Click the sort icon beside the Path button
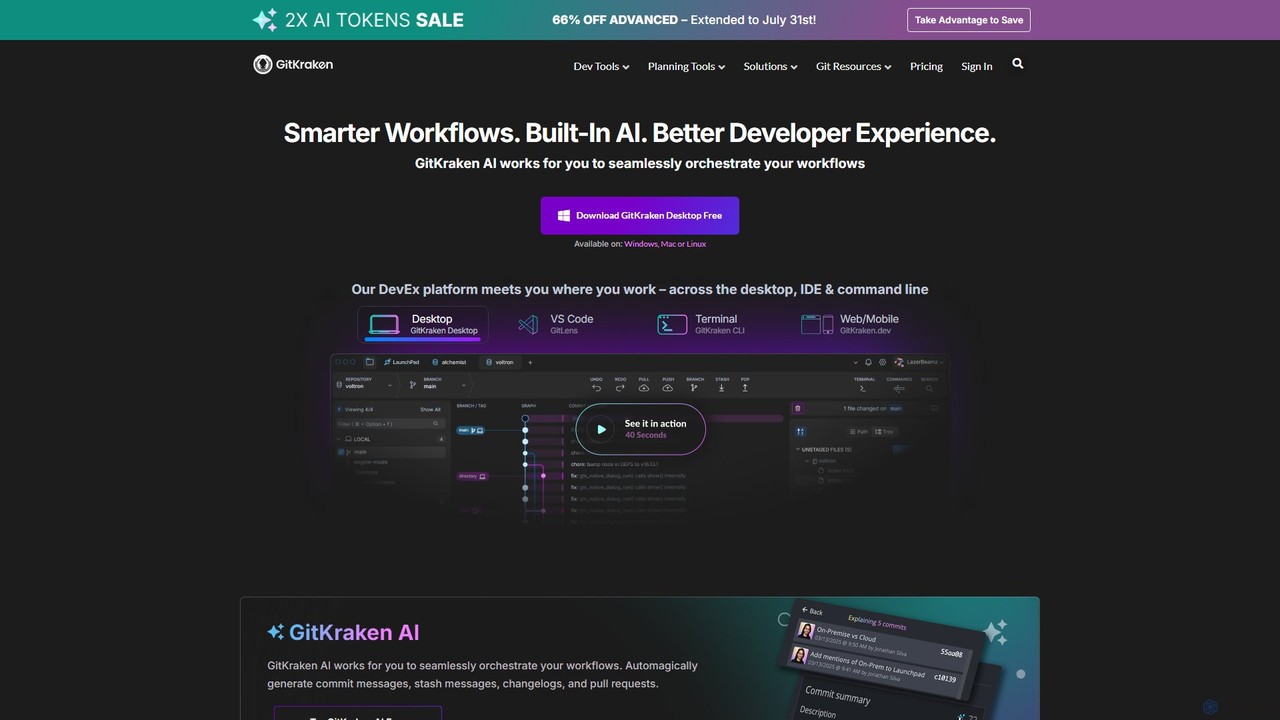The height and width of the screenshot is (720, 1280). coord(800,431)
